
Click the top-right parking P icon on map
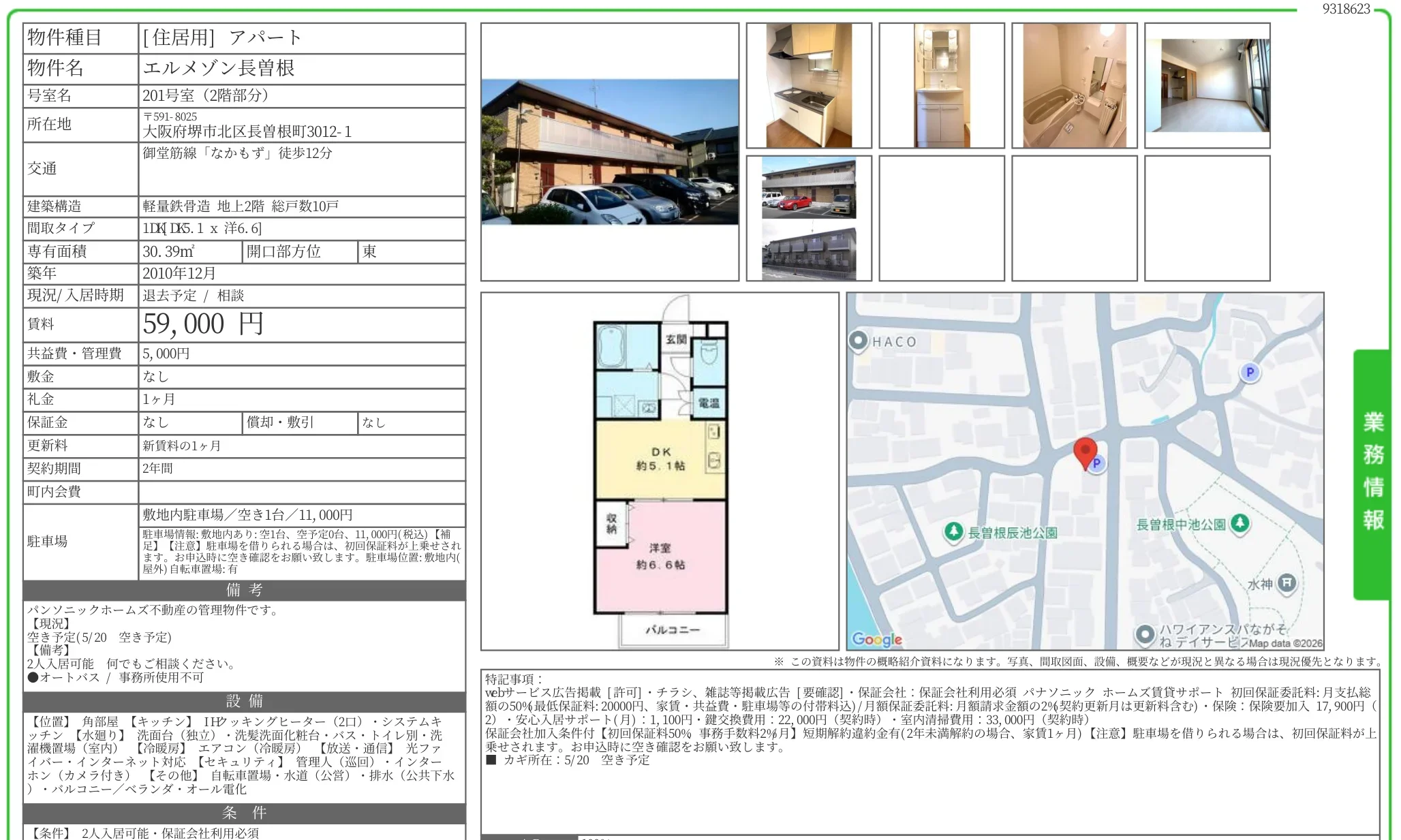(x=1250, y=372)
